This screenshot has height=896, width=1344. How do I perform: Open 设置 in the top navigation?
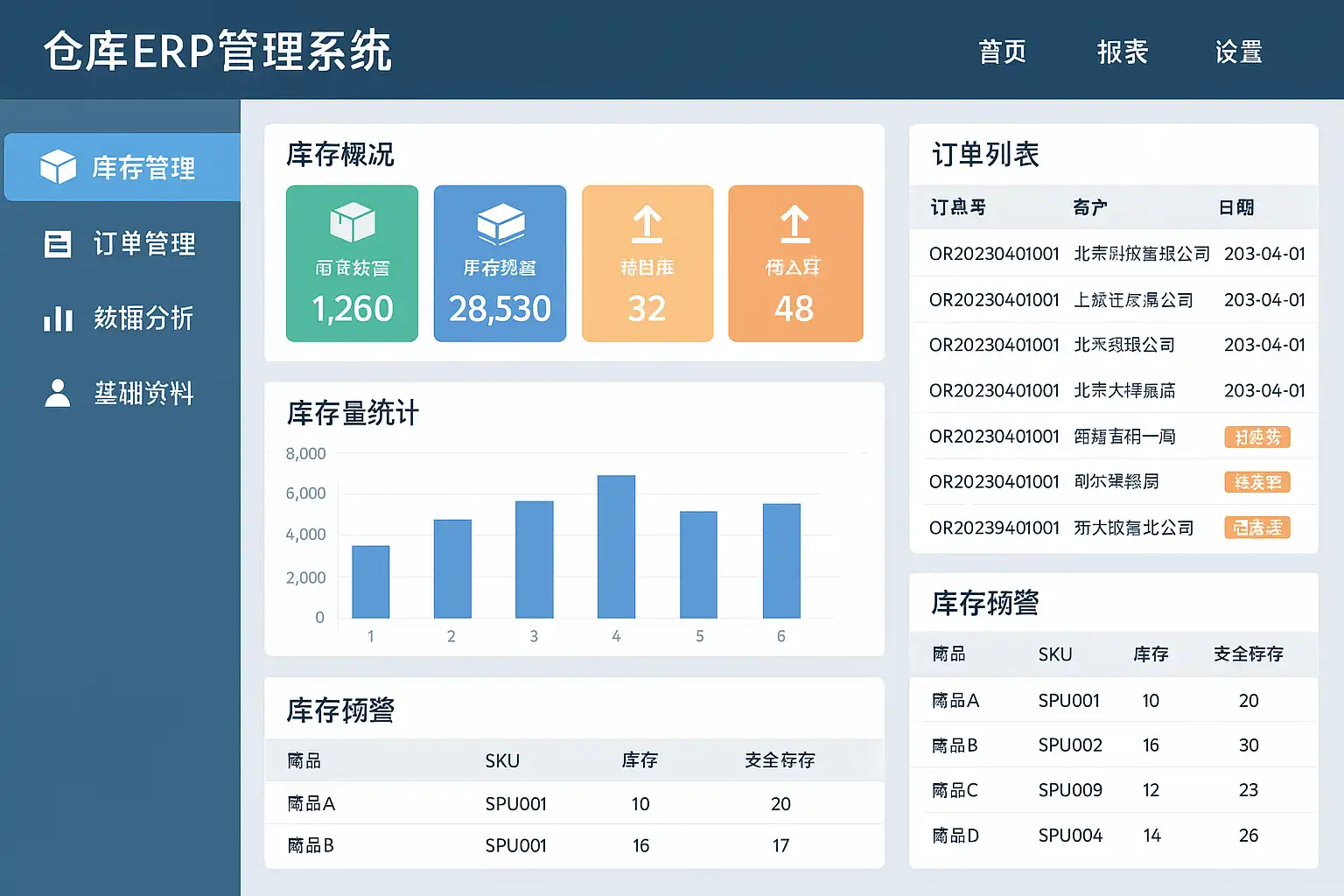[x=1238, y=52]
